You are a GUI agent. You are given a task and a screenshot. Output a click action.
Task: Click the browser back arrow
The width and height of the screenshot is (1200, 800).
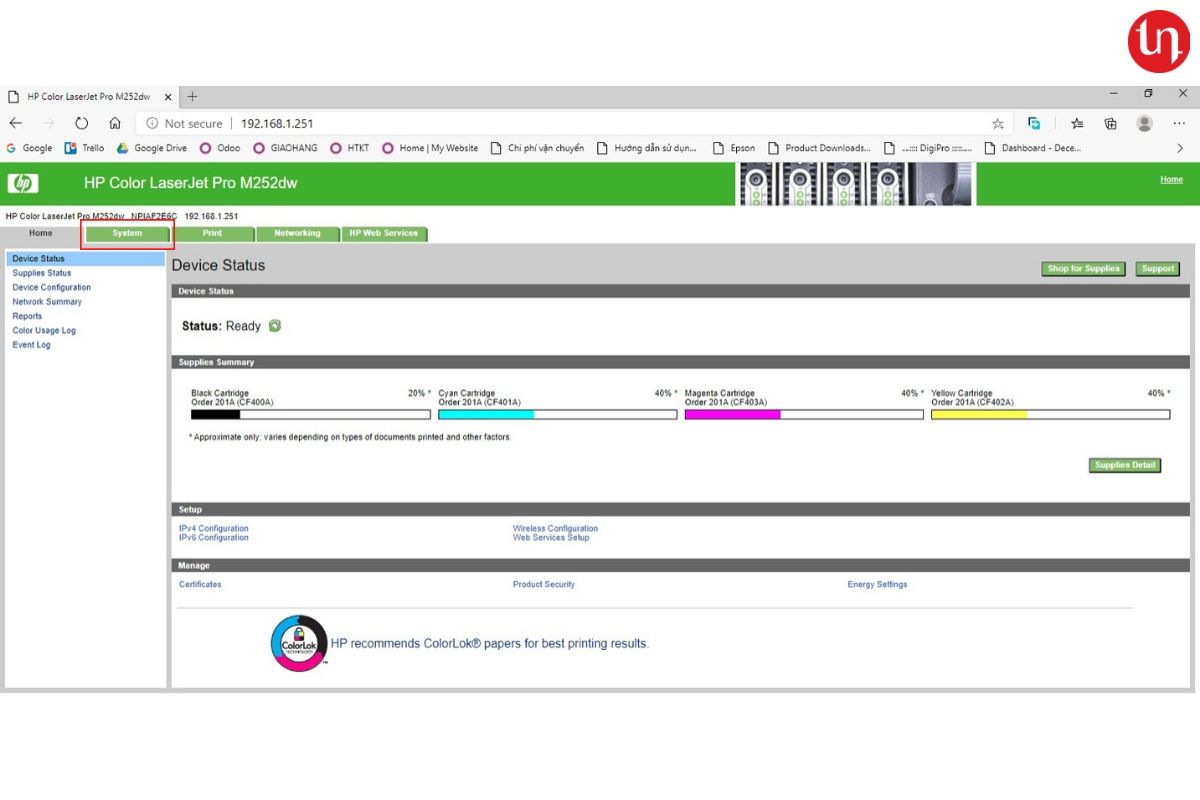coord(15,123)
